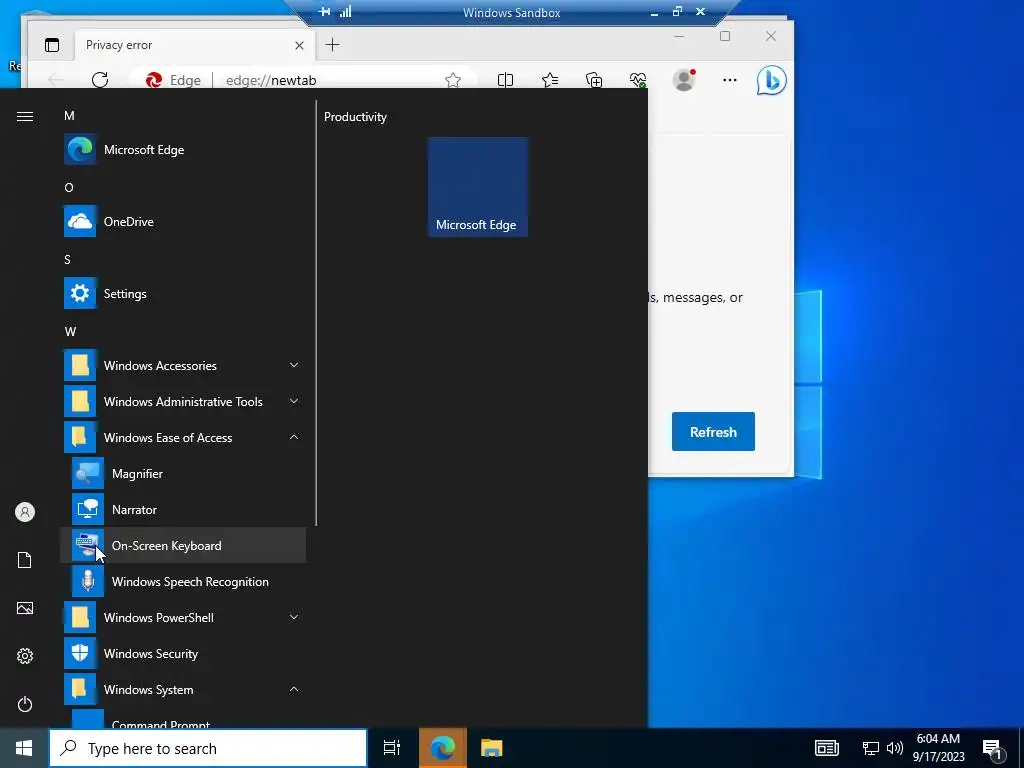The image size is (1024, 768).
Task: Open News and interests tray icon
Action: point(827,748)
